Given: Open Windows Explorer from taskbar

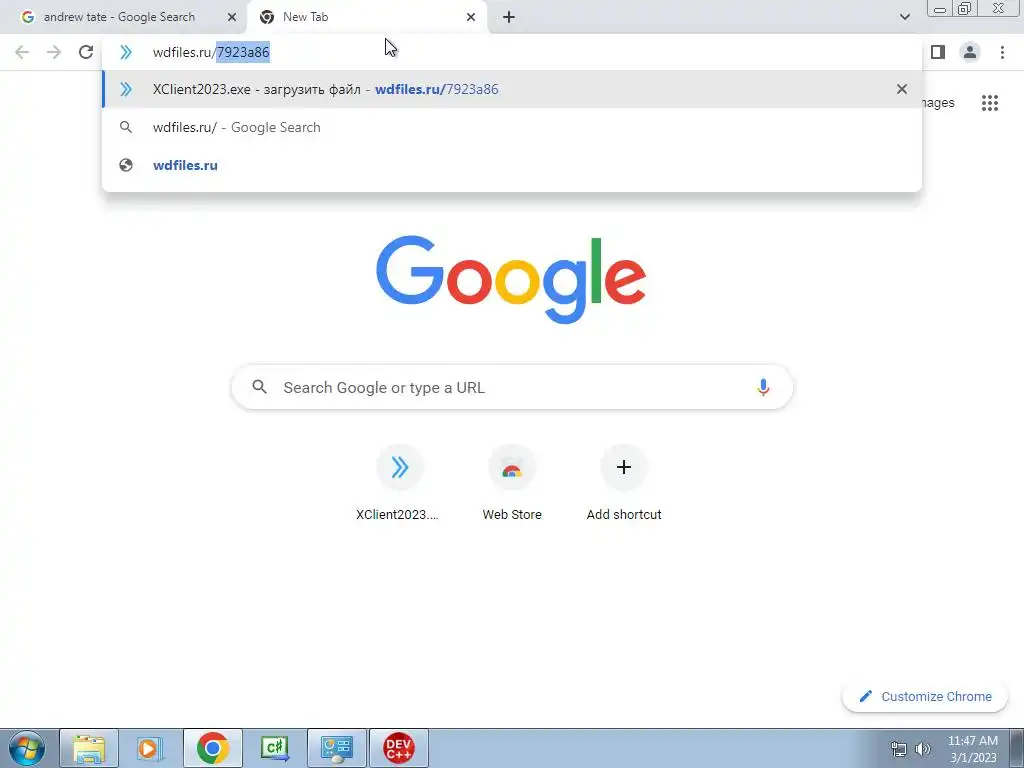Looking at the screenshot, I should click(89, 748).
